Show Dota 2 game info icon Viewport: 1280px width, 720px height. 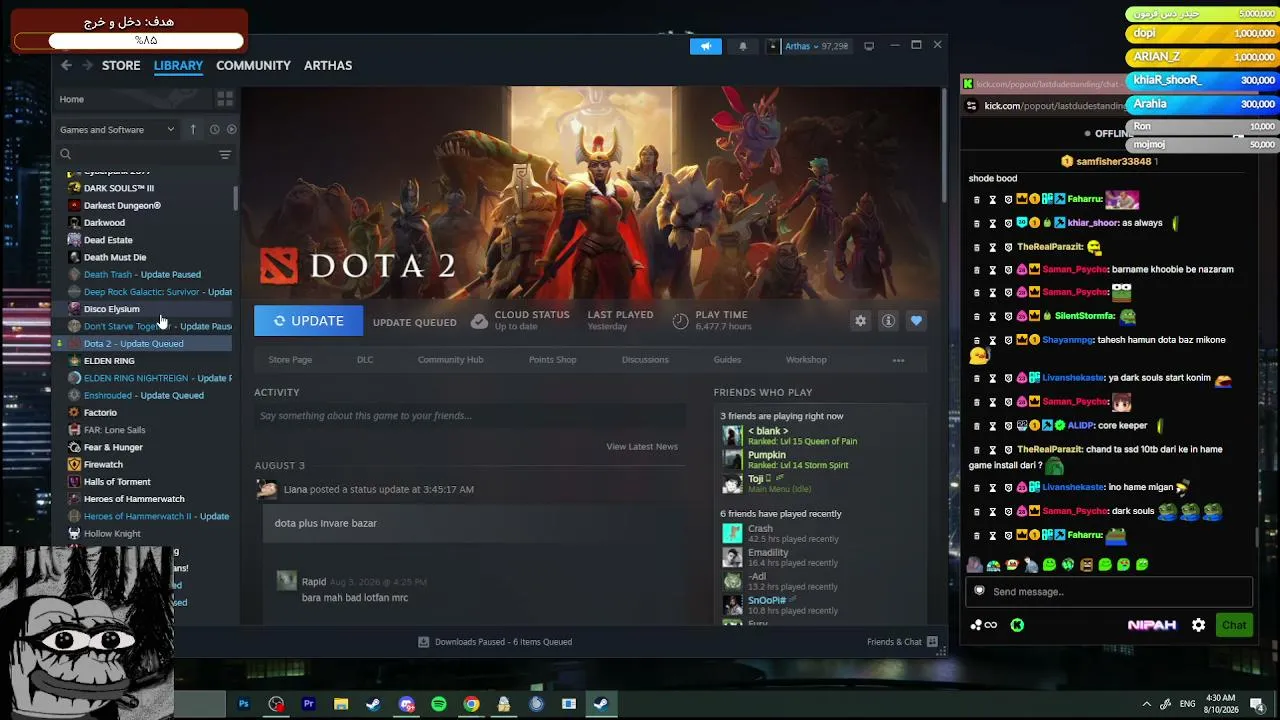pos(888,321)
